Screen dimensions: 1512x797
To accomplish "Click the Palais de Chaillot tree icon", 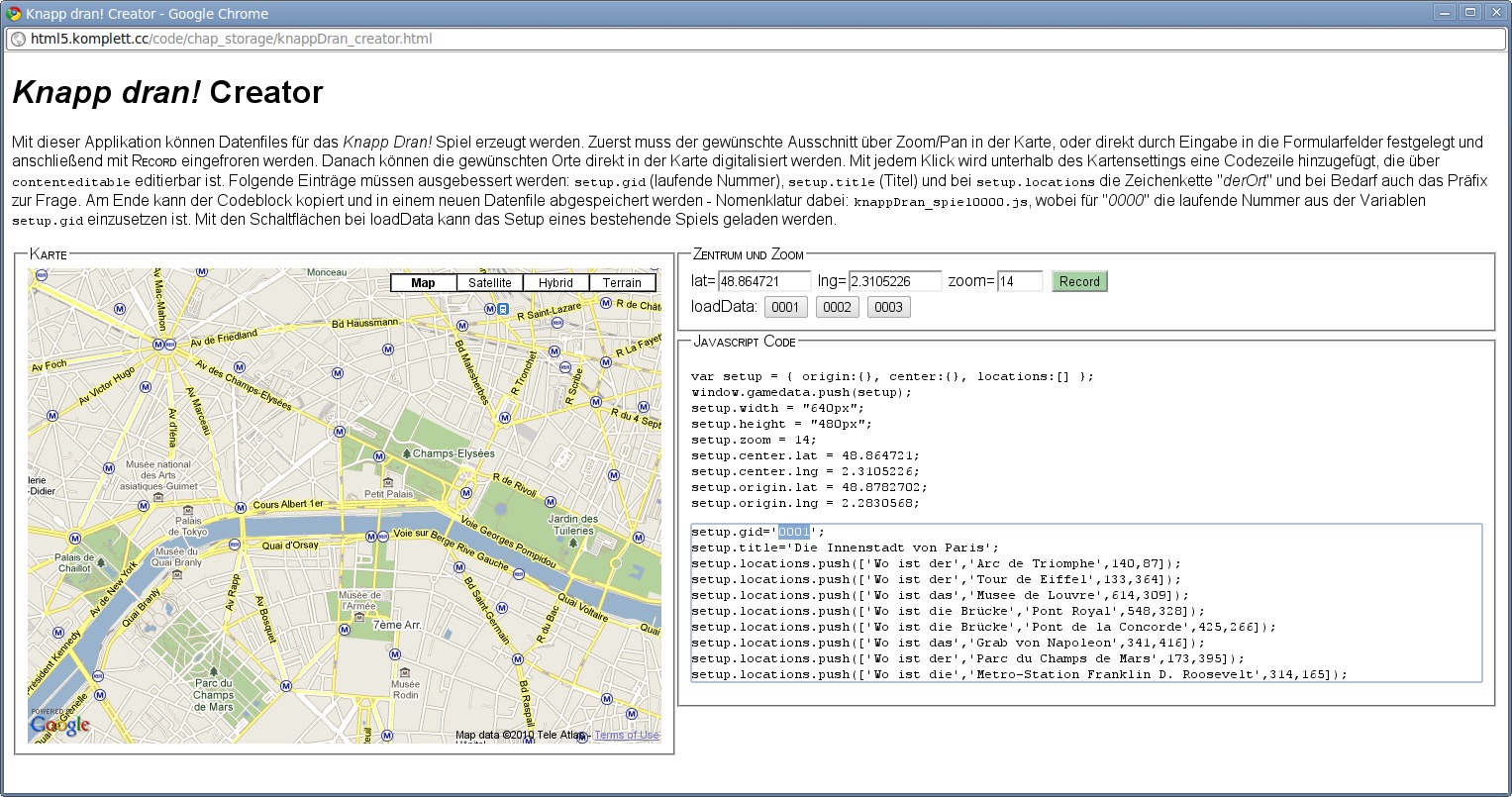I will pos(100,562).
